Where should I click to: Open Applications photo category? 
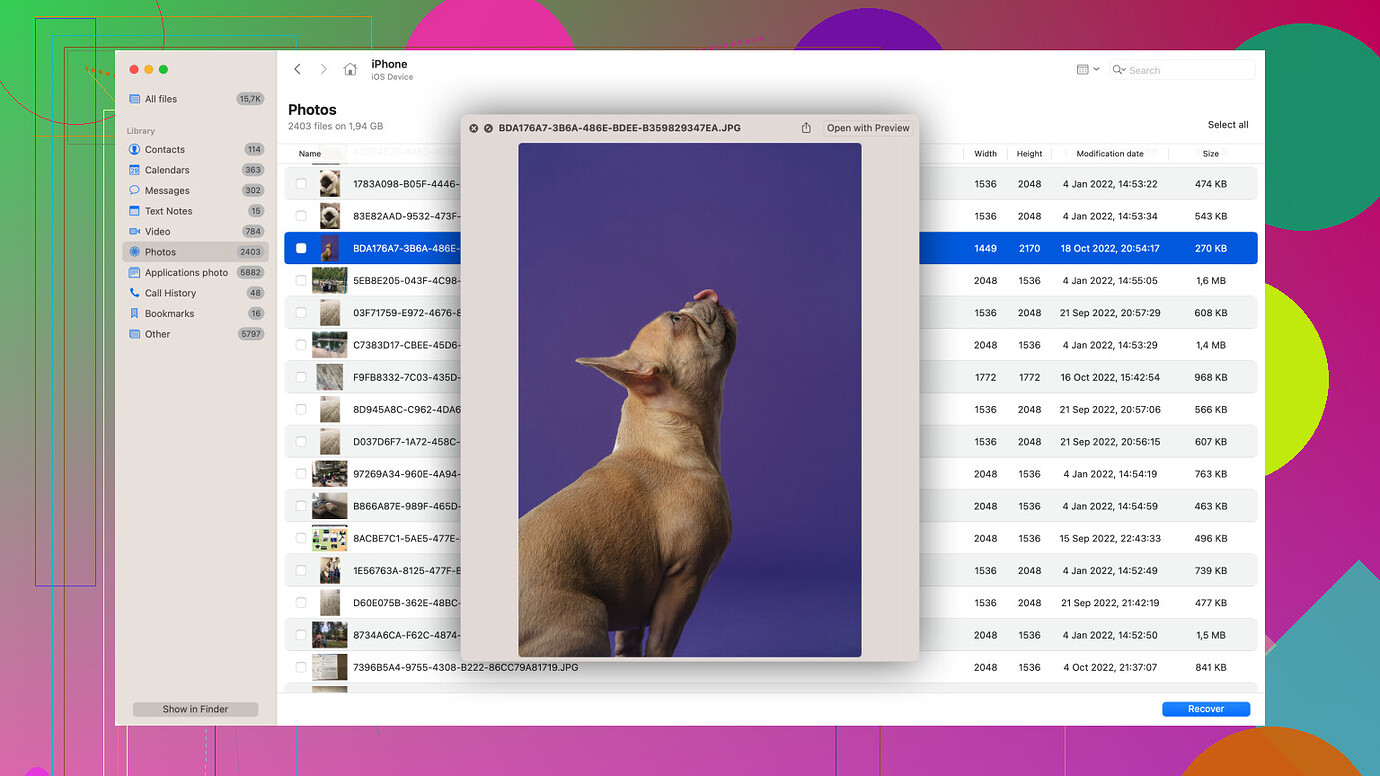(x=196, y=272)
